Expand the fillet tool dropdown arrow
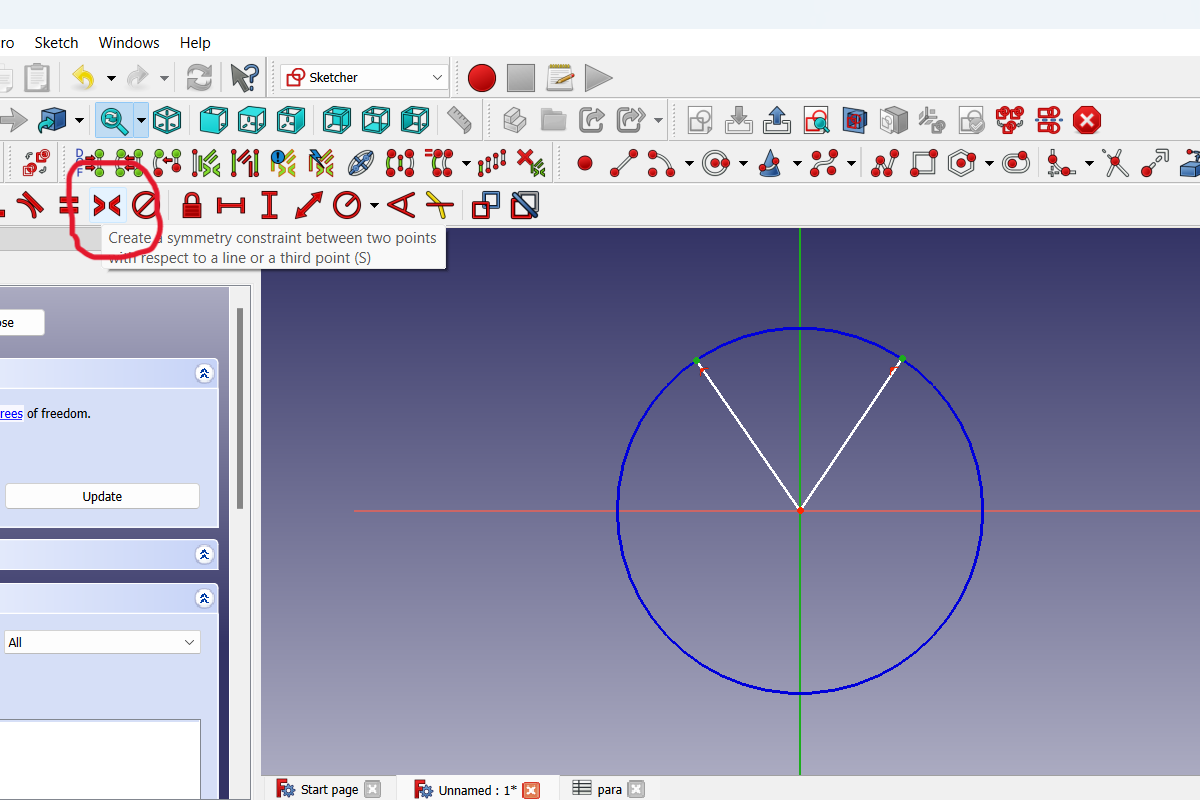Viewport: 1200px width, 800px height. (1088, 163)
